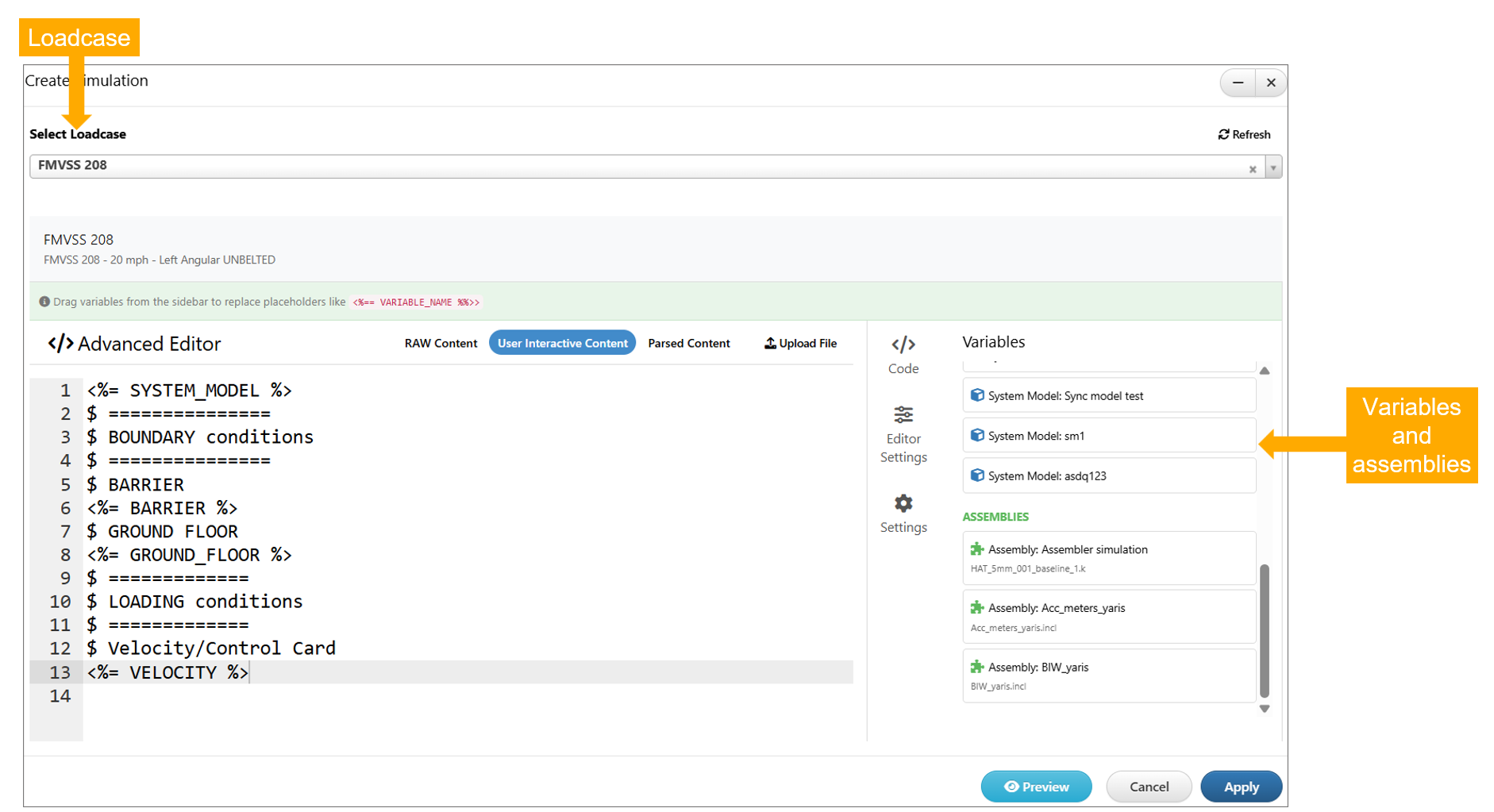Open the FMVSS 208 loadcase combo box
The image size is (1494, 812).
[635, 167]
